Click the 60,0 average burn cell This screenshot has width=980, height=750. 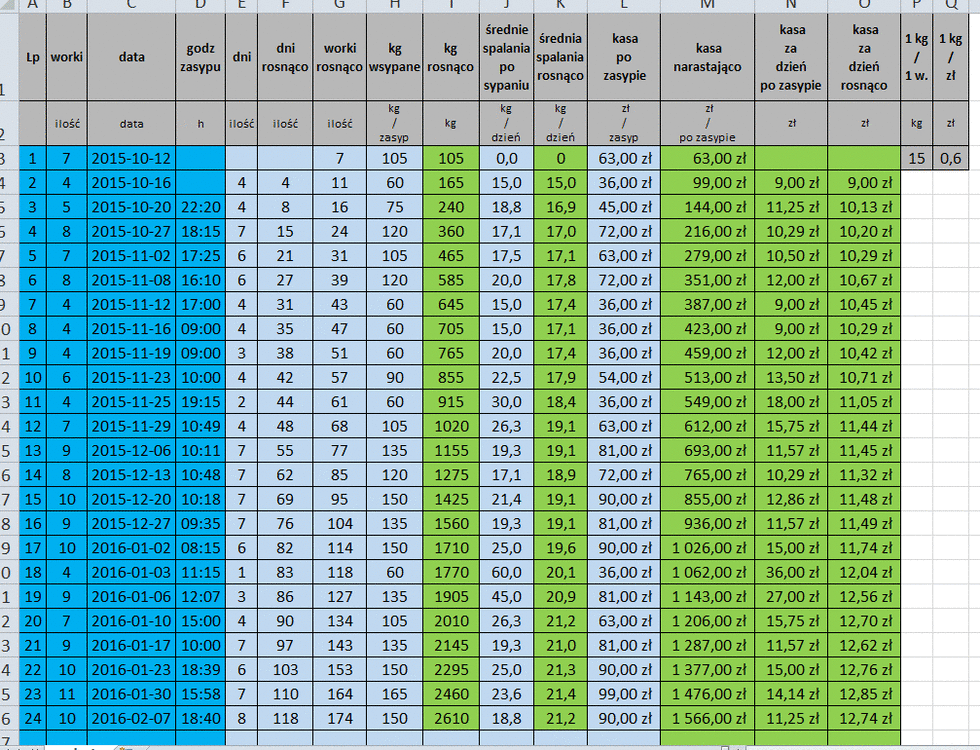pos(505,572)
